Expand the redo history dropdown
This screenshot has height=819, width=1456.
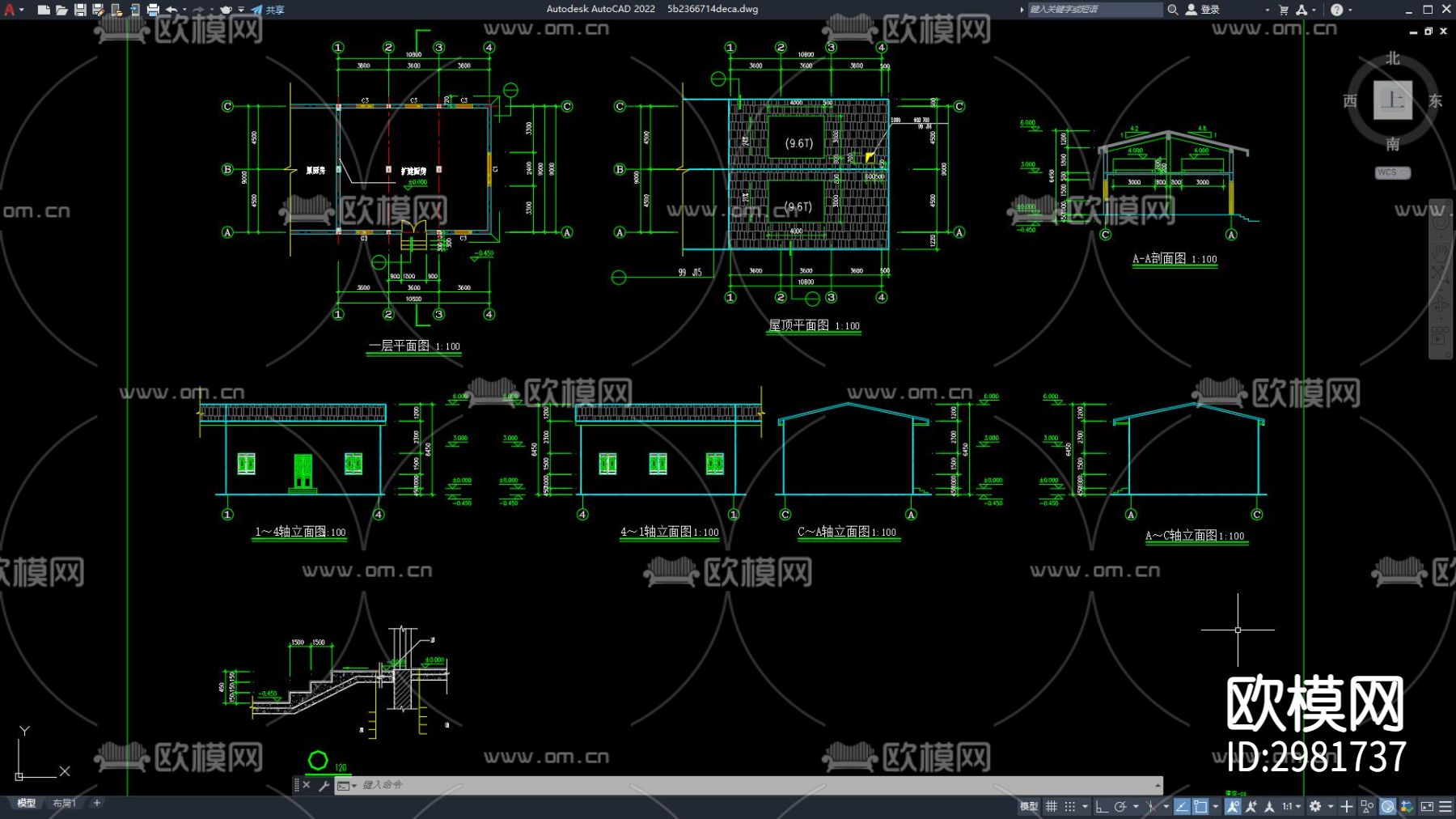[211, 10]
